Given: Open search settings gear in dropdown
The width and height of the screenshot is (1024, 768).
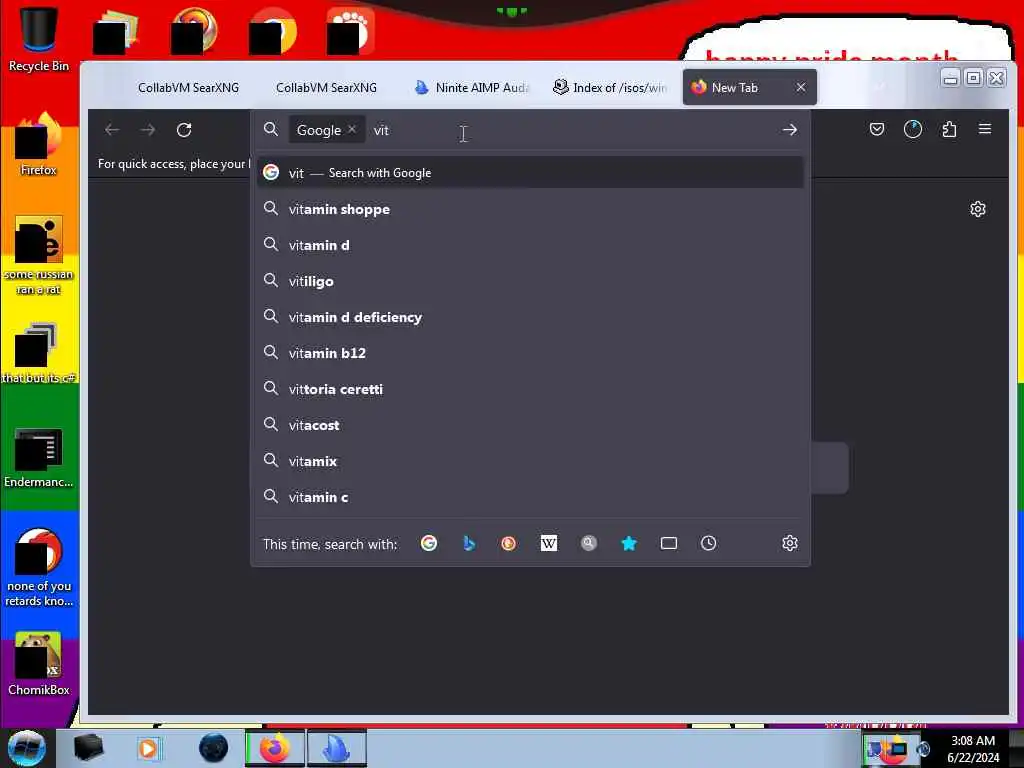Looking at the screenshot, I should pyautogui.click(x=790, y=543).
